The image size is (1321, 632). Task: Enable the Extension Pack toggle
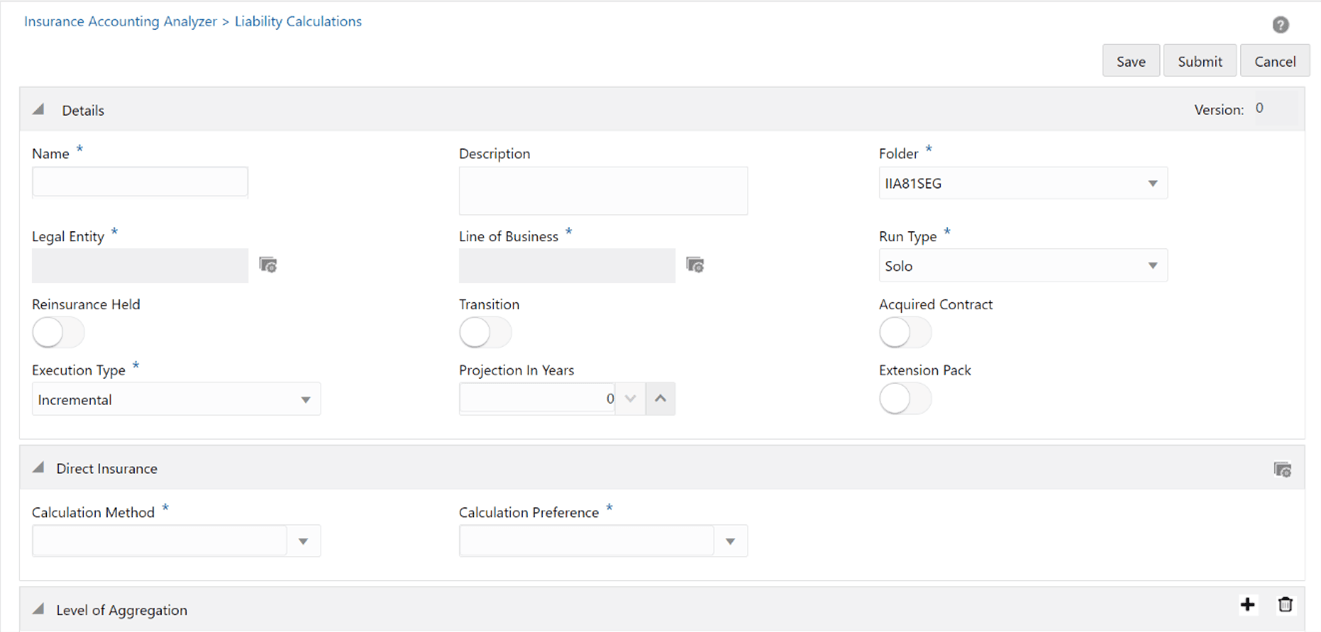click(905, 398)
